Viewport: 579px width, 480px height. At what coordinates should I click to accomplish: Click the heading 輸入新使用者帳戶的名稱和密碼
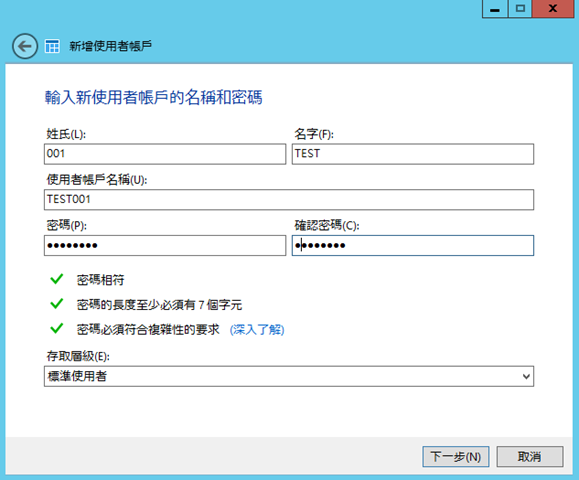154,97
